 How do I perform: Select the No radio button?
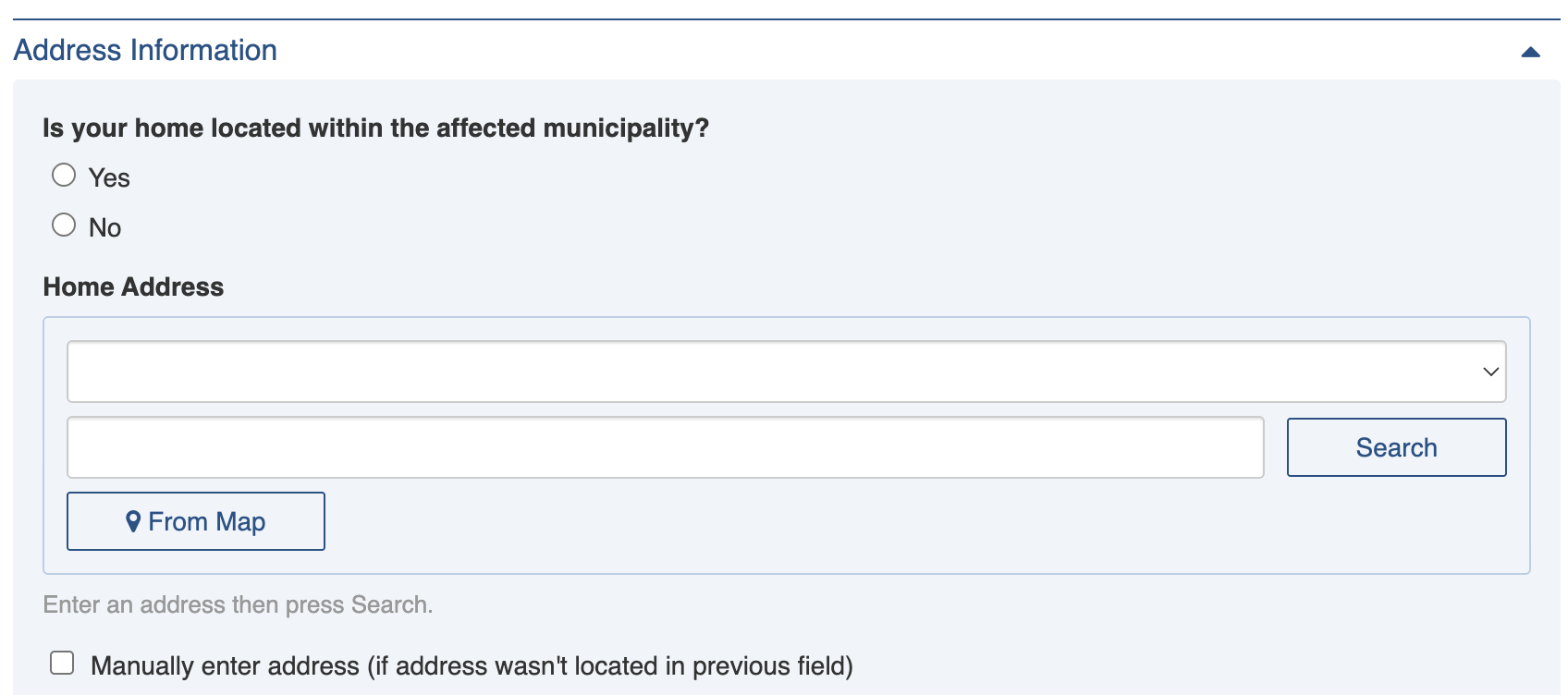(64, 226)
